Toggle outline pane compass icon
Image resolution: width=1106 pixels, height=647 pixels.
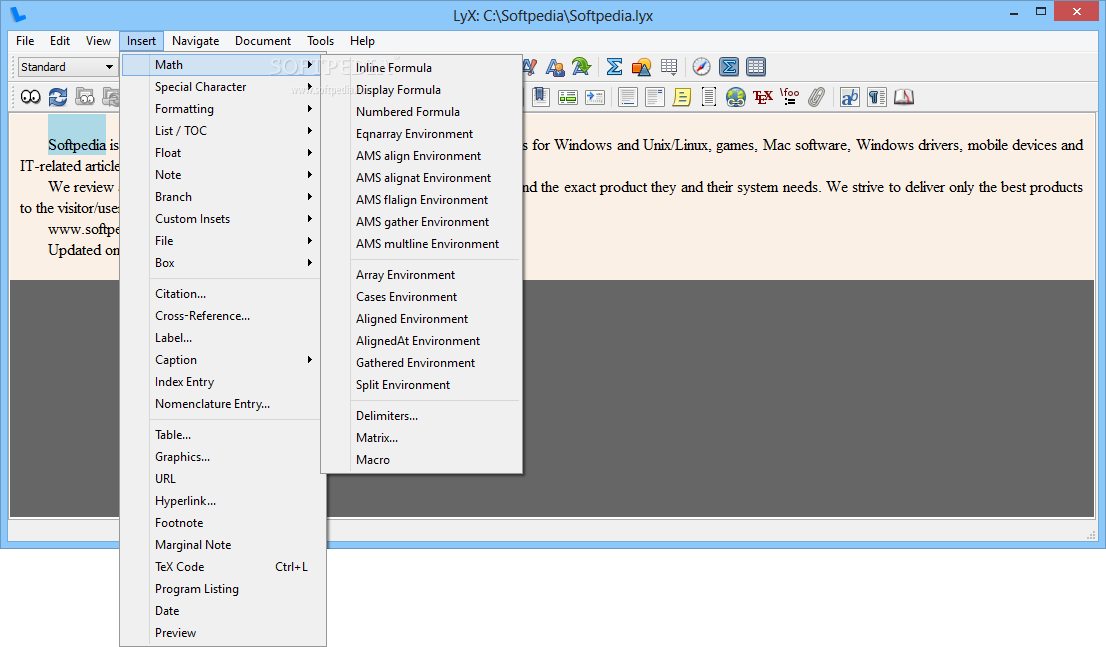(x=701, y=67)
